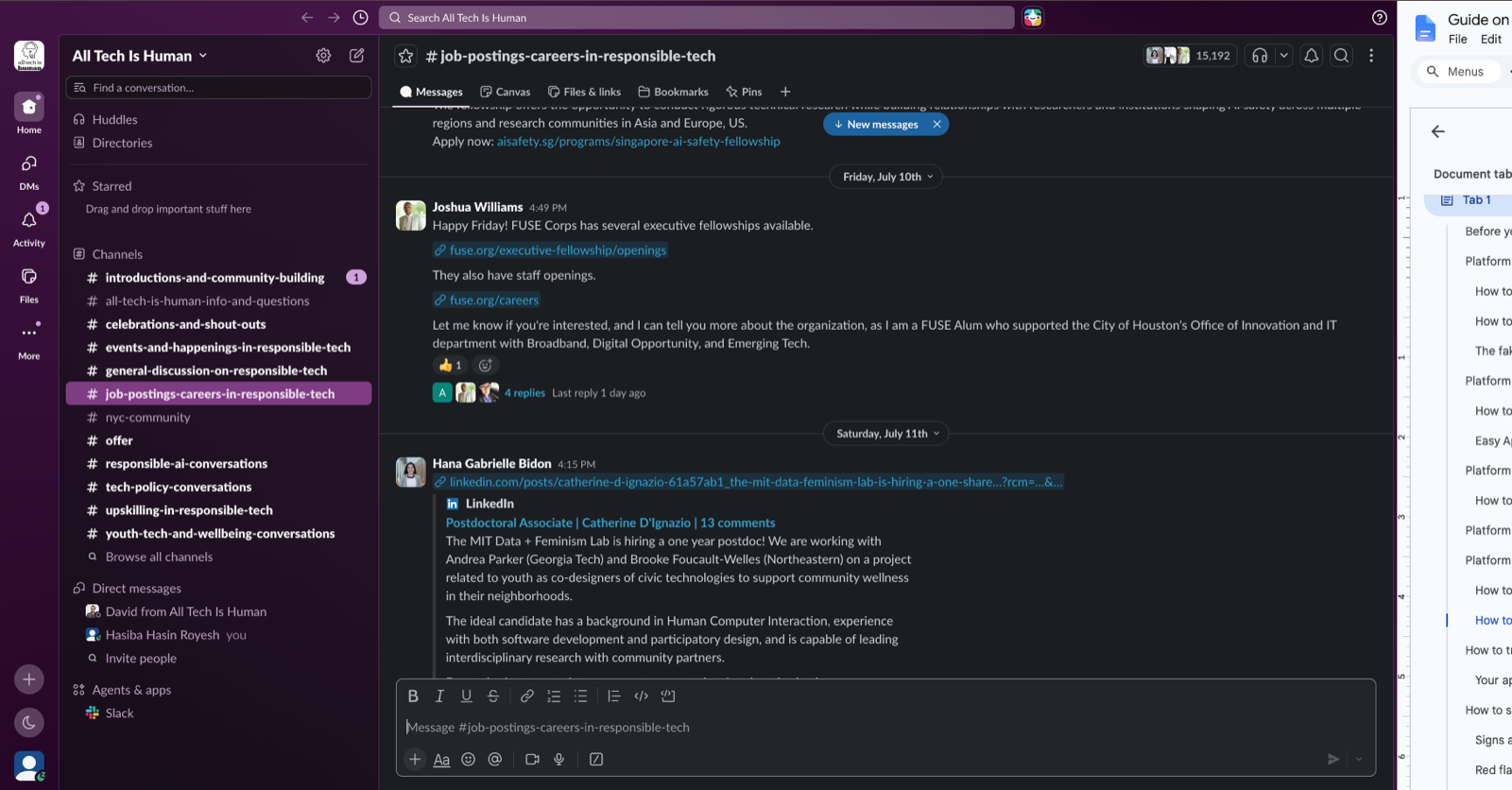Open workspace preferences gear icon
Screen dimensions: 1512x790
[x=323, y=56]
